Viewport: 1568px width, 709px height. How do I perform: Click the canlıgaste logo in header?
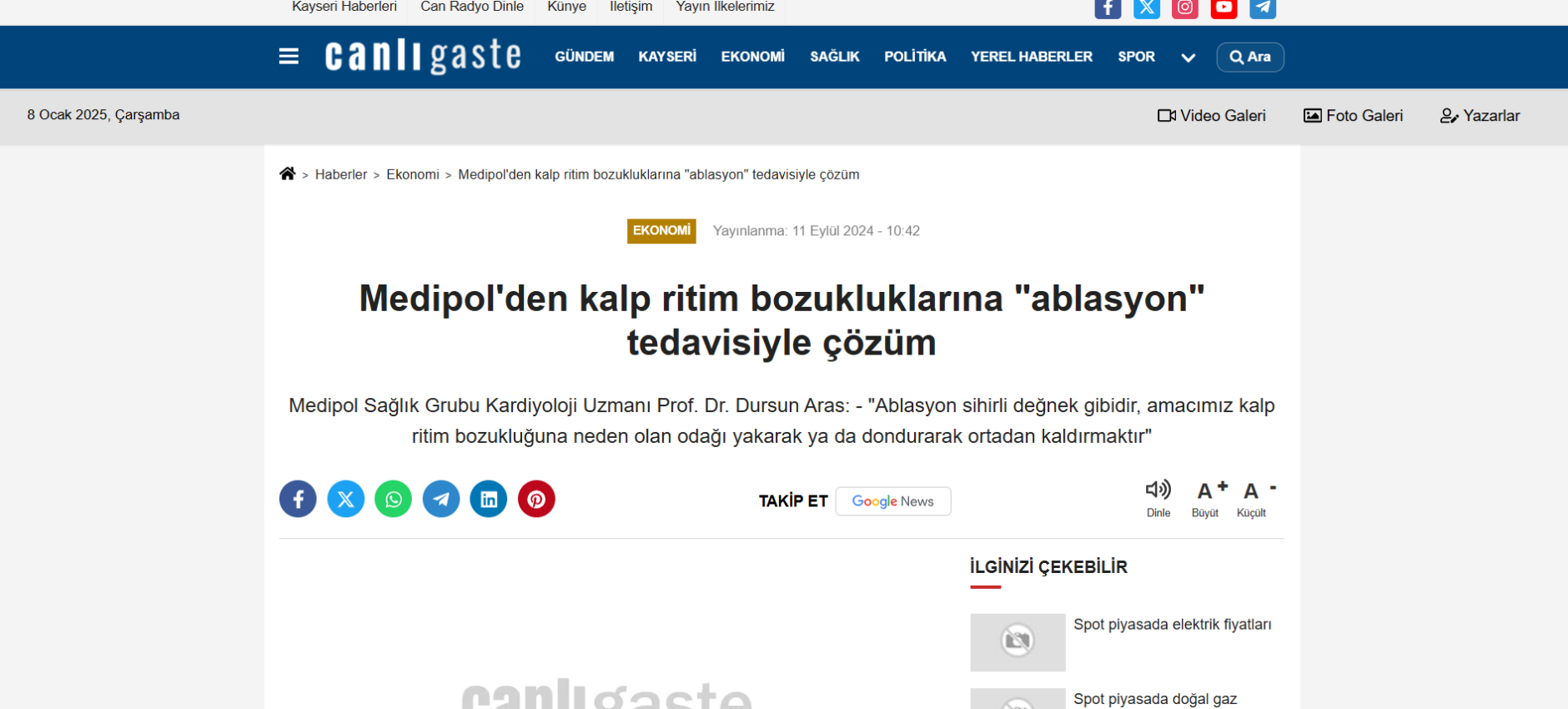pos(423,56)
